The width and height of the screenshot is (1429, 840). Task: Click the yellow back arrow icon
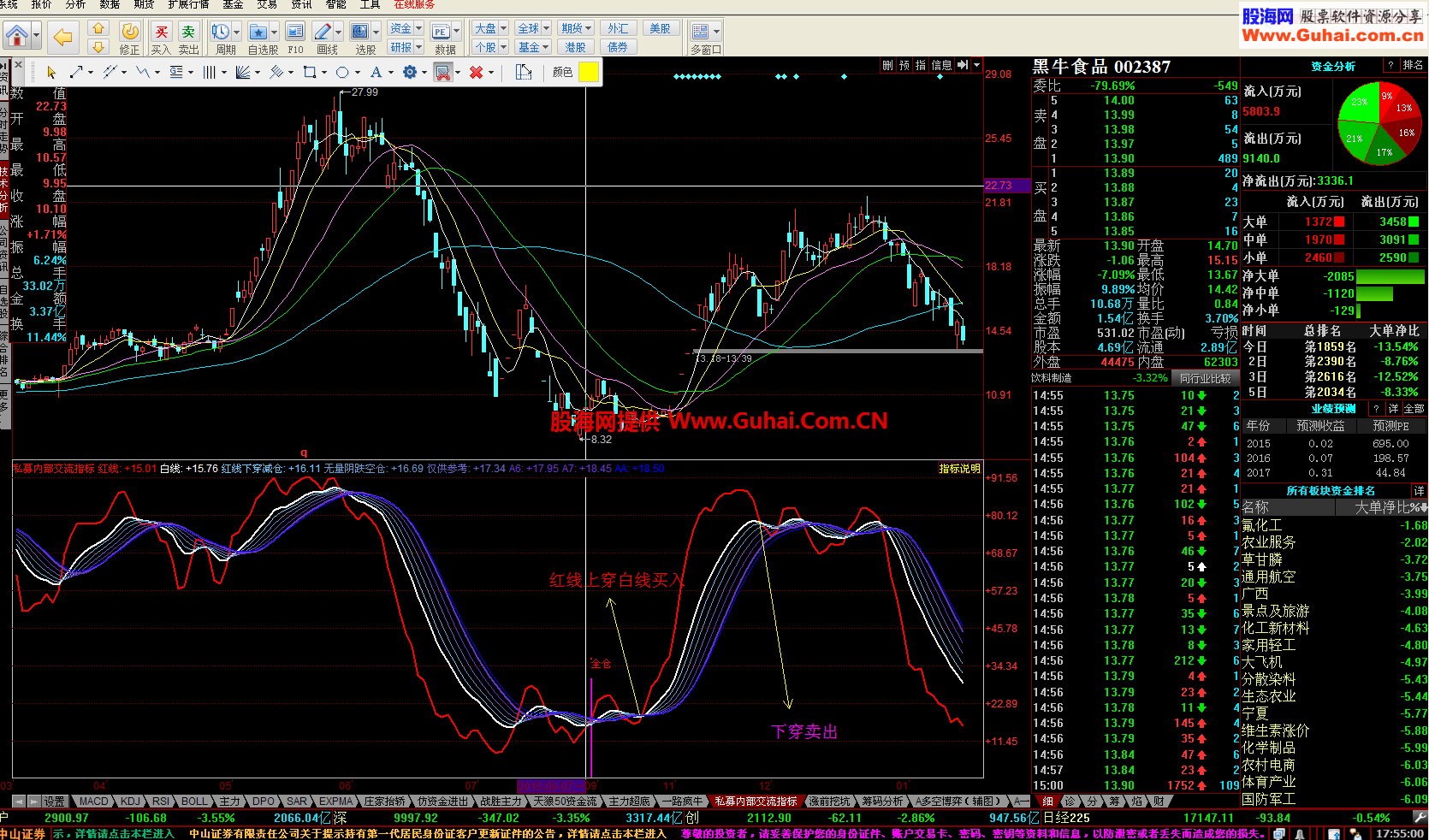62,36
